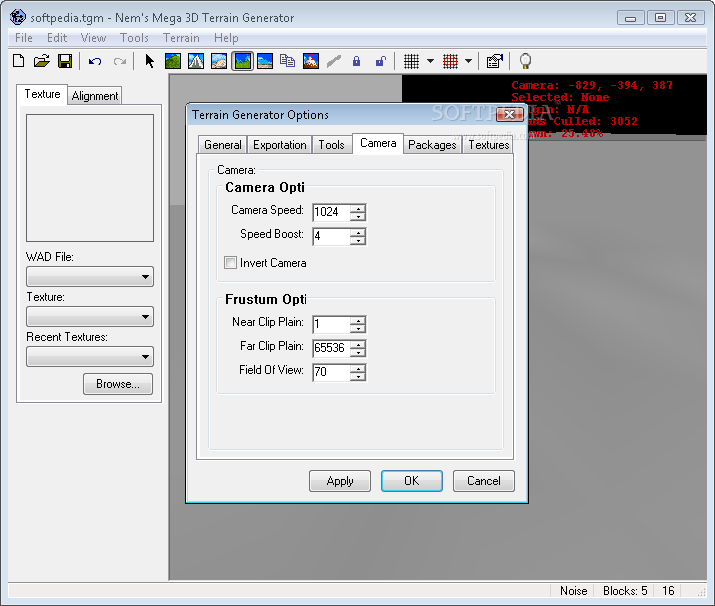This screenshot has height=606, width=715.
Task: Close the Terrain Generator Options dialog
Action: pos(509,114)
